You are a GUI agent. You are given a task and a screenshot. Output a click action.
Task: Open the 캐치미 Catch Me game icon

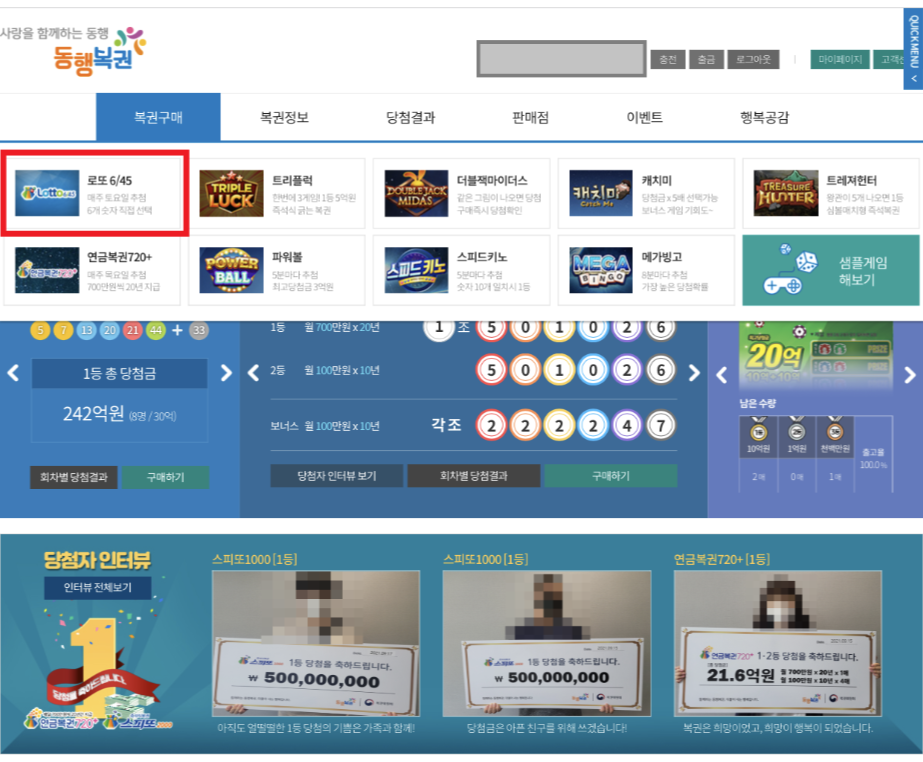pyautogui.click(x=601, y=193)
